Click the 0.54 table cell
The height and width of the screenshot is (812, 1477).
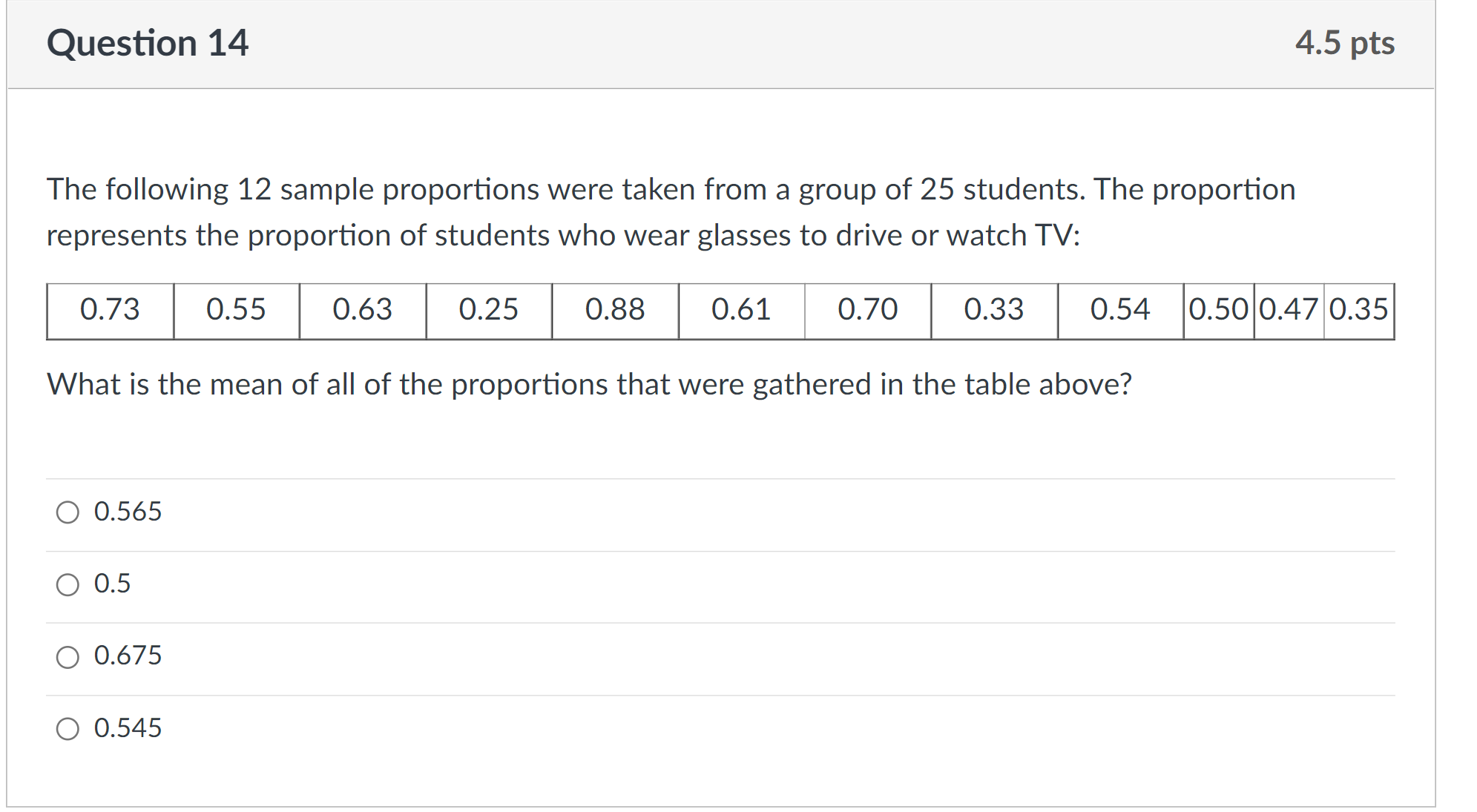coord(1120,311)
